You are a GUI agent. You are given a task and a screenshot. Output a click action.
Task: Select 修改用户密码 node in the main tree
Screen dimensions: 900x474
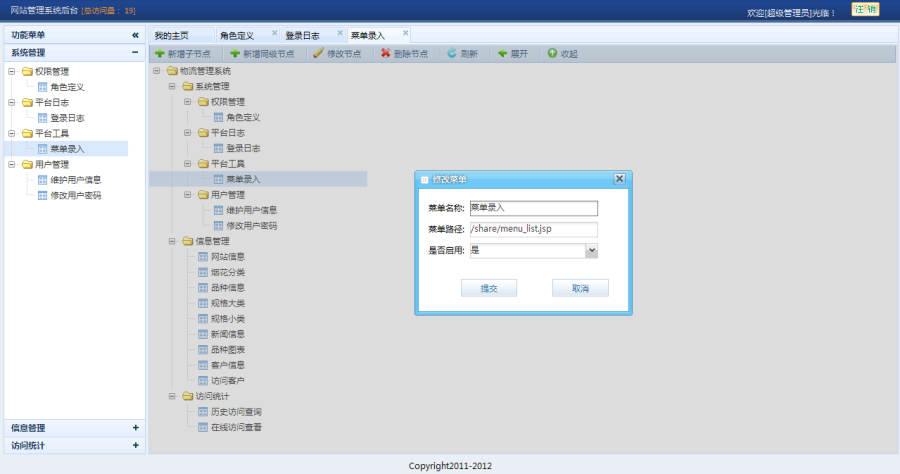pyautogui.click(x=251, y=226)
